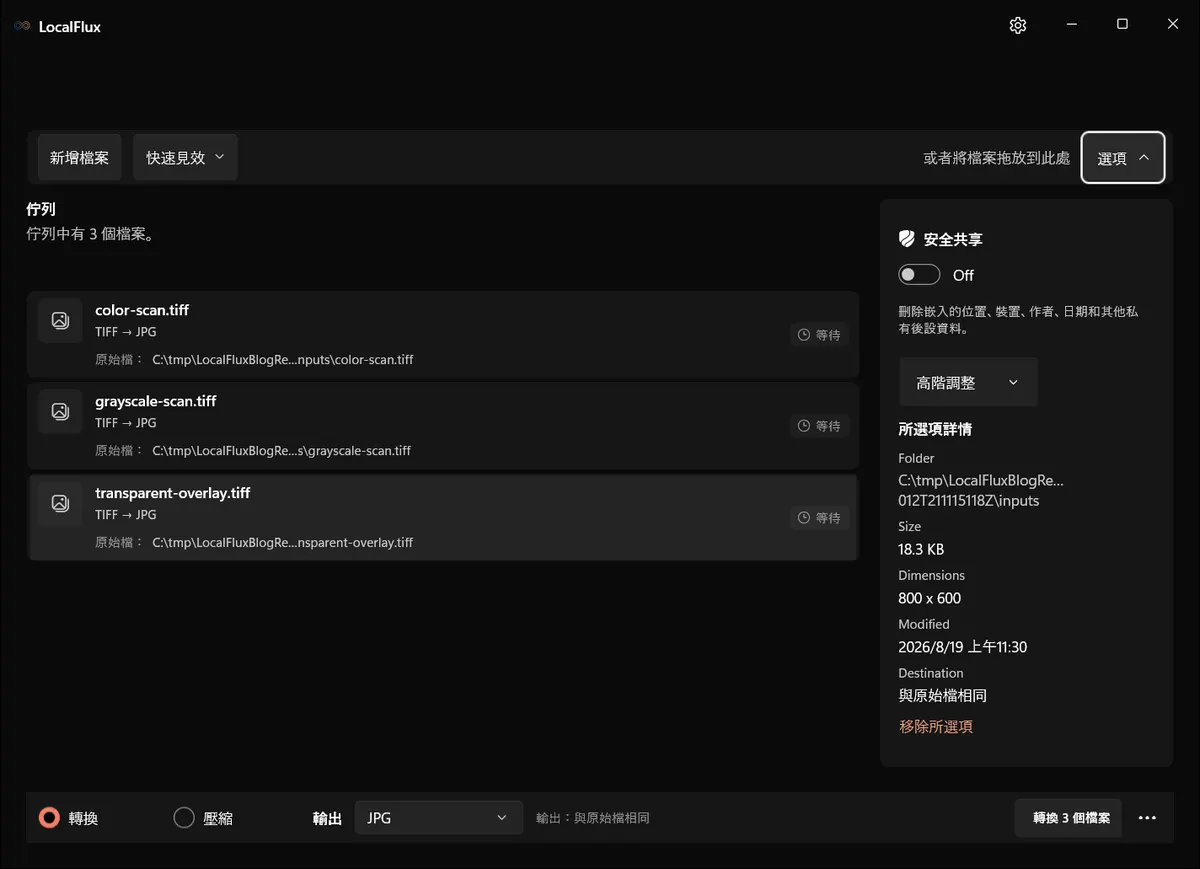Click the source path of transparent-overlay.tiff
The width and height of the screenshot is (1200, 869).
point(282,543)
